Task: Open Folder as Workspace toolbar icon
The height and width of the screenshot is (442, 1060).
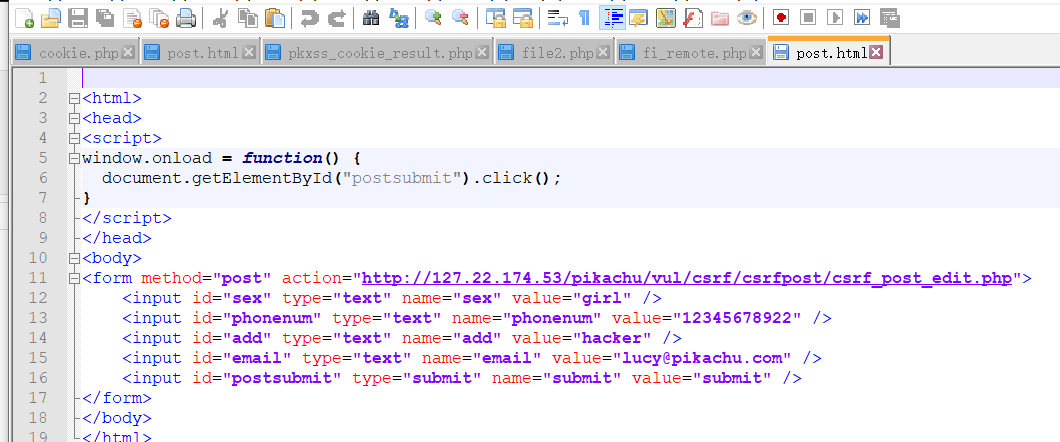Action: 720,18
